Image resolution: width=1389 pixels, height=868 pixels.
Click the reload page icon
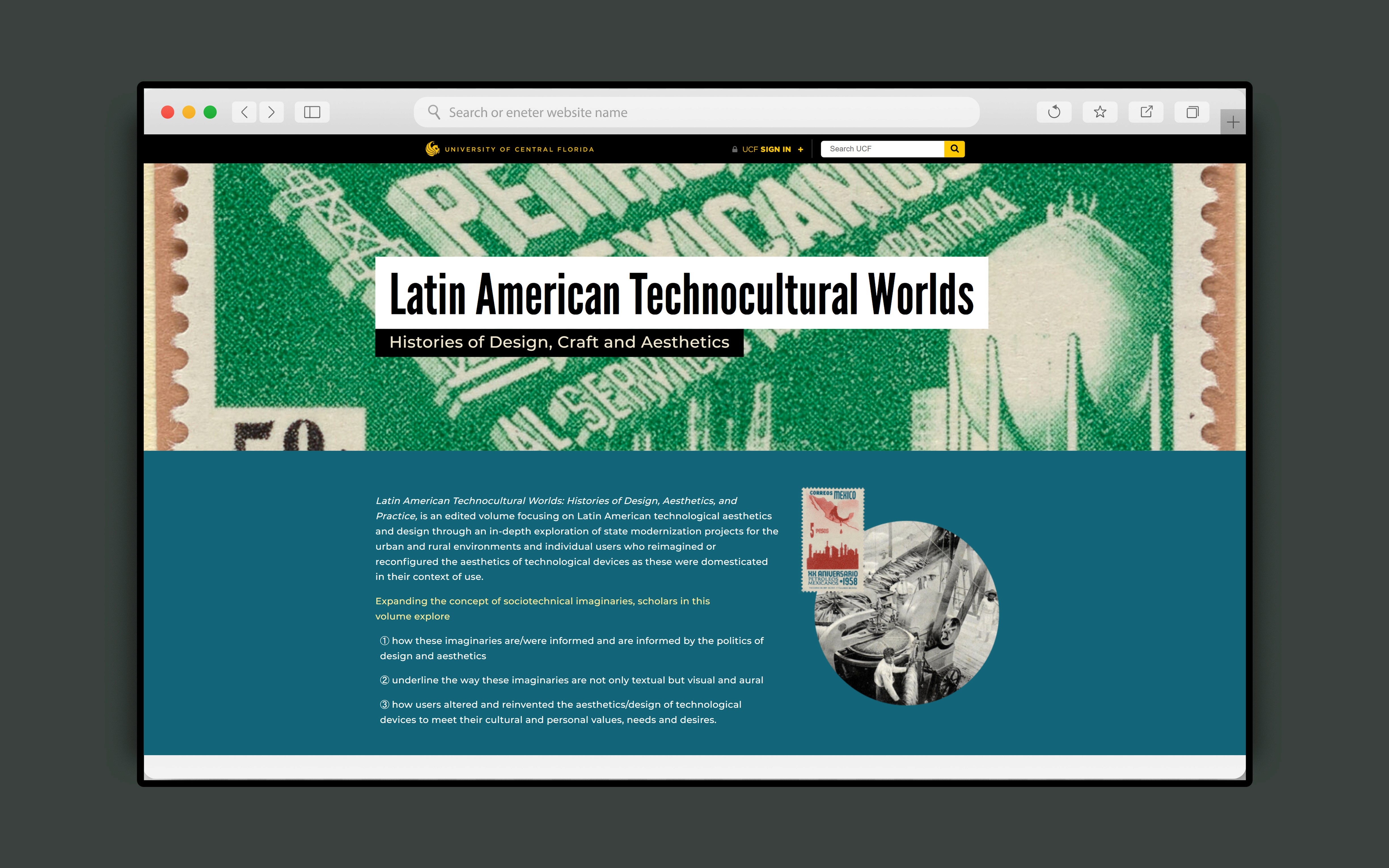pos(1054,112)
